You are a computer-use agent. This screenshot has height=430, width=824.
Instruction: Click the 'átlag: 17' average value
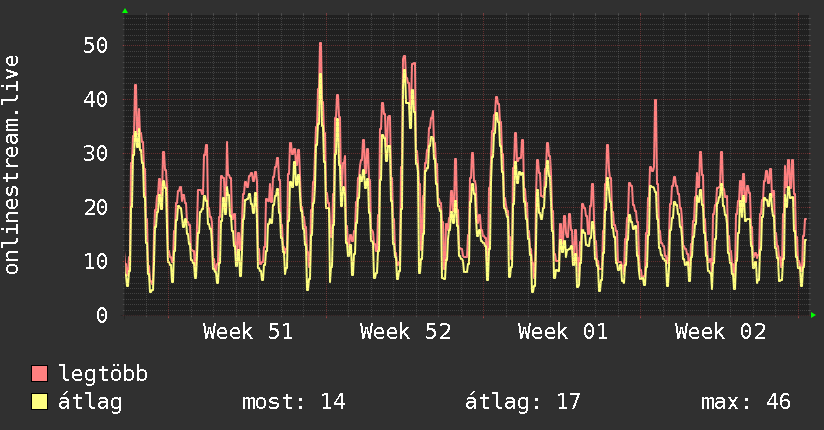coord(523,402)
